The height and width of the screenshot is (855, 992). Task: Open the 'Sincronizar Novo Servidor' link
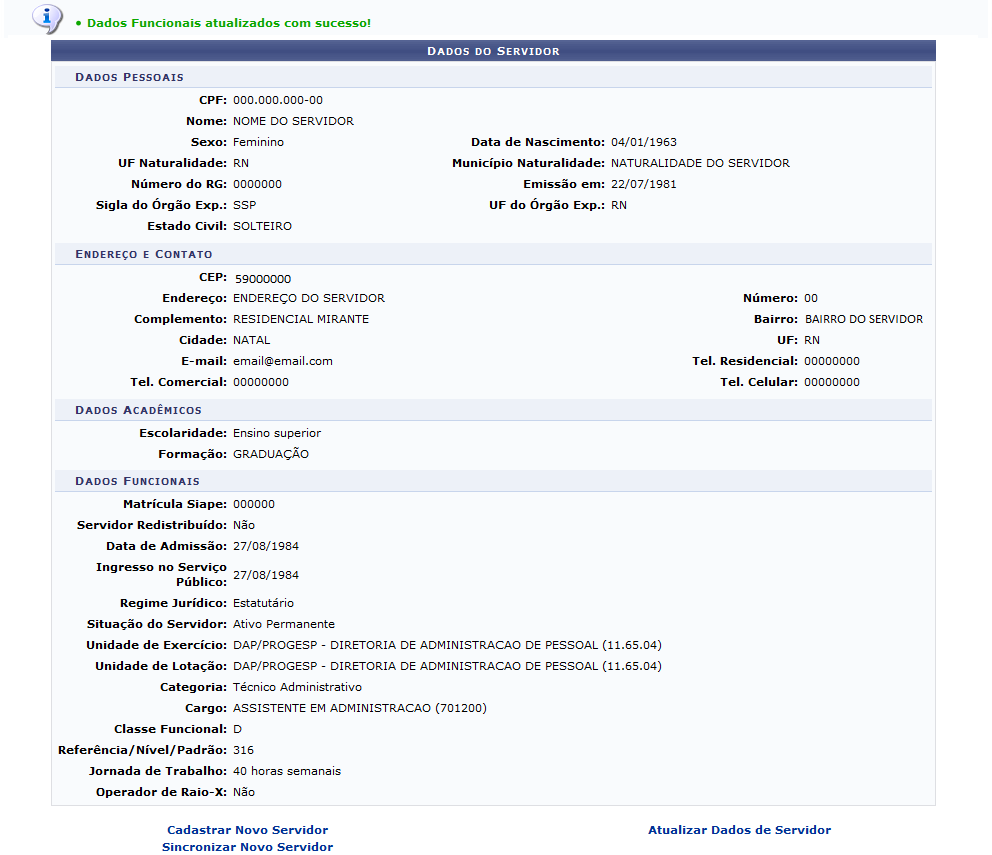point(247,847)
